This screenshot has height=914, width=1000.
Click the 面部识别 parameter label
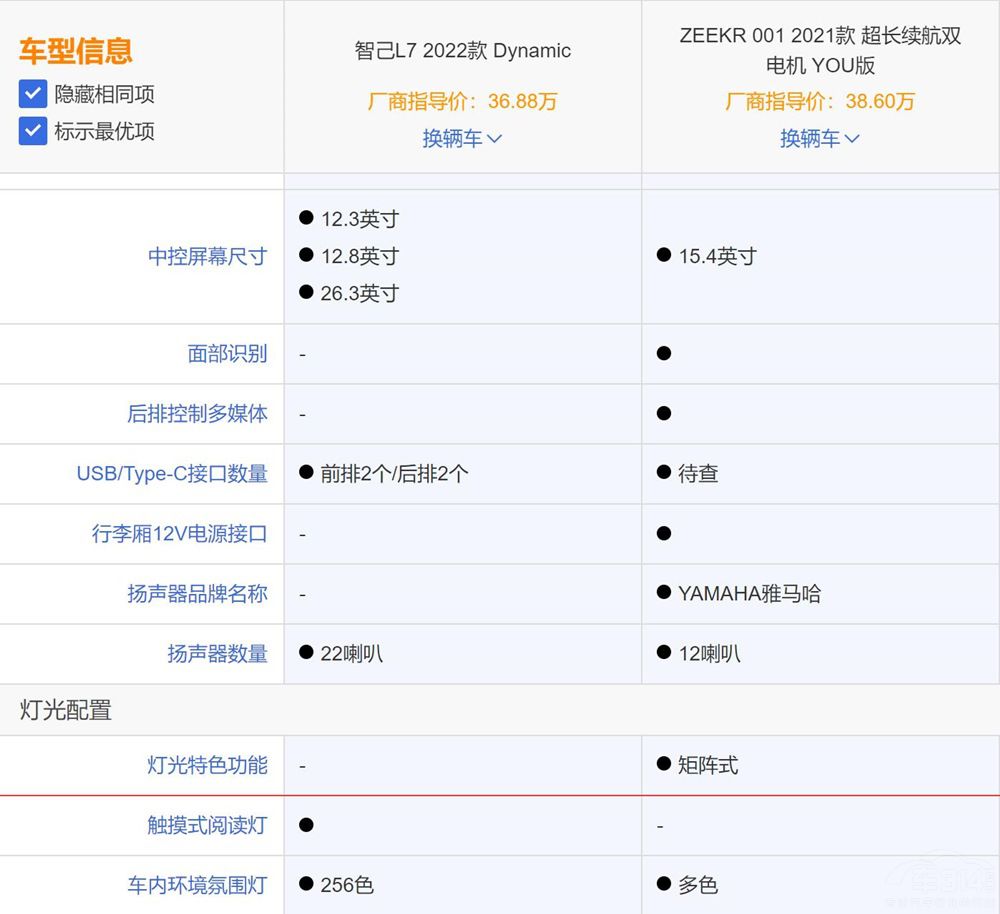(x=227, y=353)
